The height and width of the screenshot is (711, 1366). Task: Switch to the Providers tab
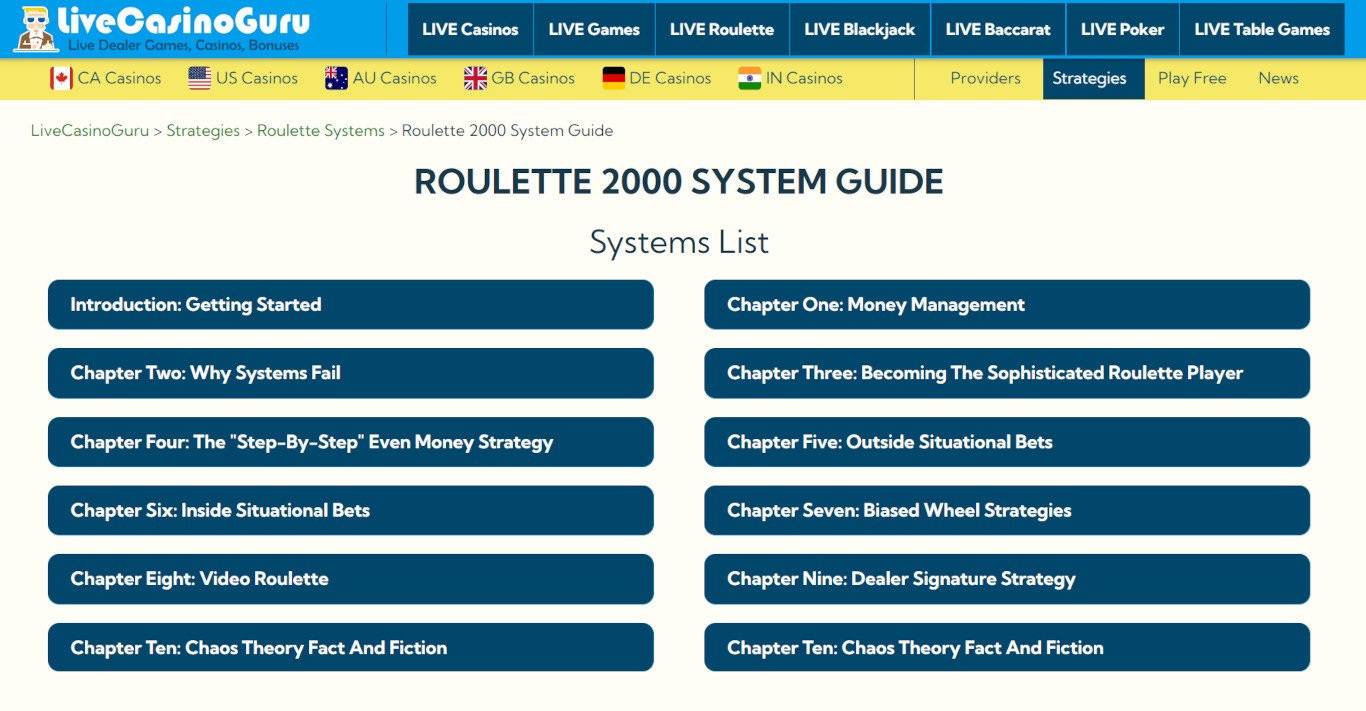[986, 78]
